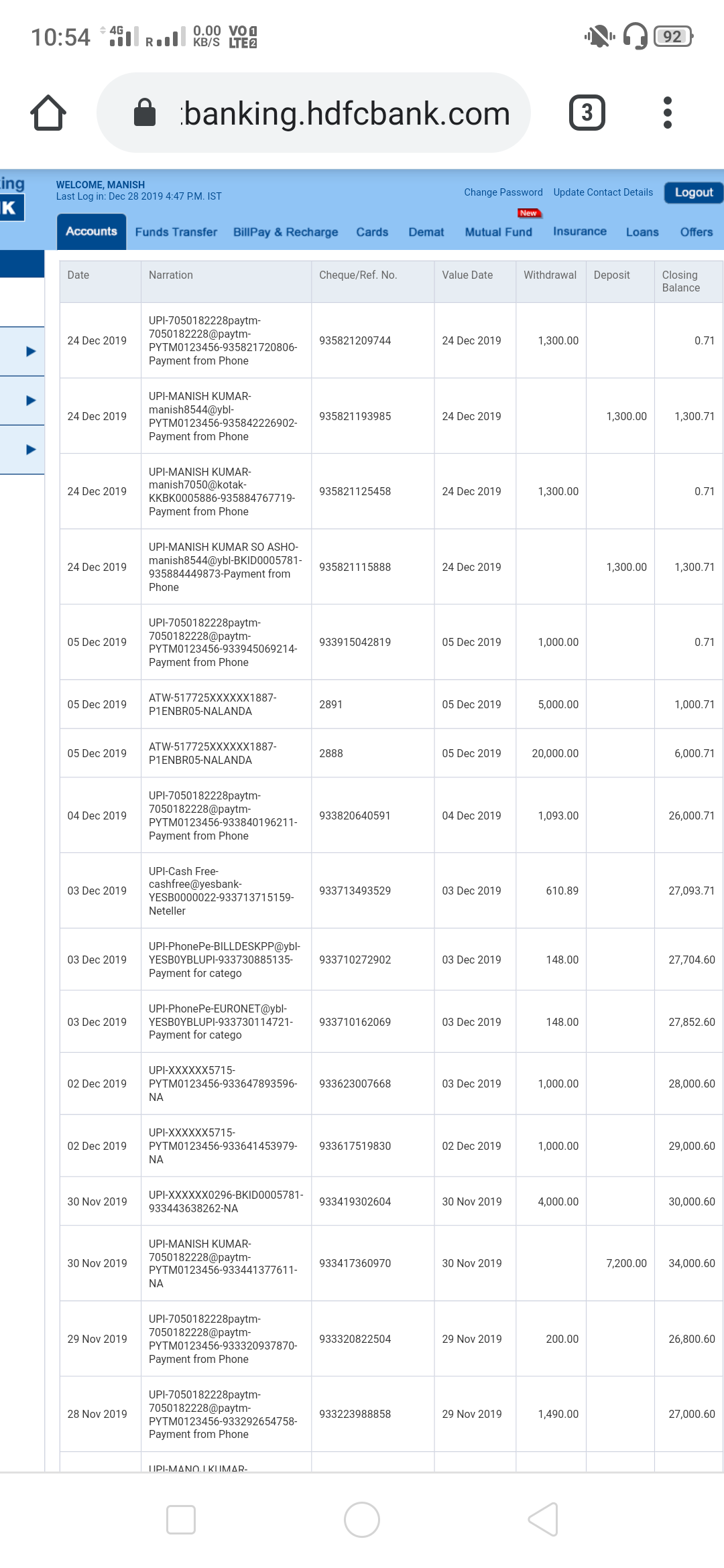Click the Change Password link
Image resolution: width=724 pixels, height=1568 pixels.
tap(503, 192)
